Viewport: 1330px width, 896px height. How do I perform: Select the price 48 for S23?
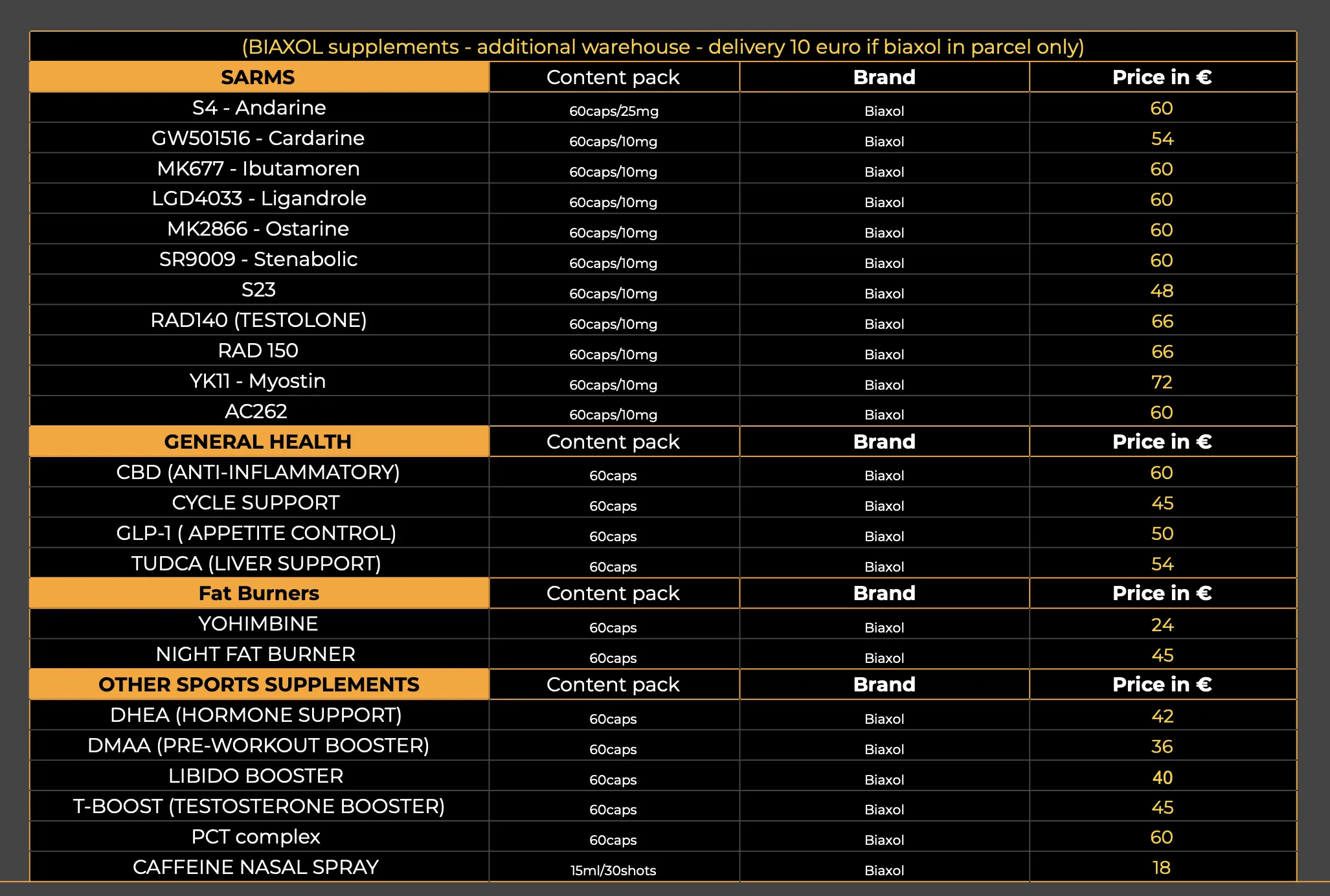pos(1162,291)
